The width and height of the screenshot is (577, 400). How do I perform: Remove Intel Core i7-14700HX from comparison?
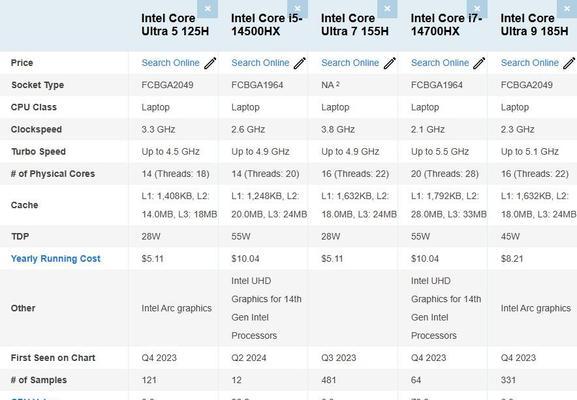477,9
